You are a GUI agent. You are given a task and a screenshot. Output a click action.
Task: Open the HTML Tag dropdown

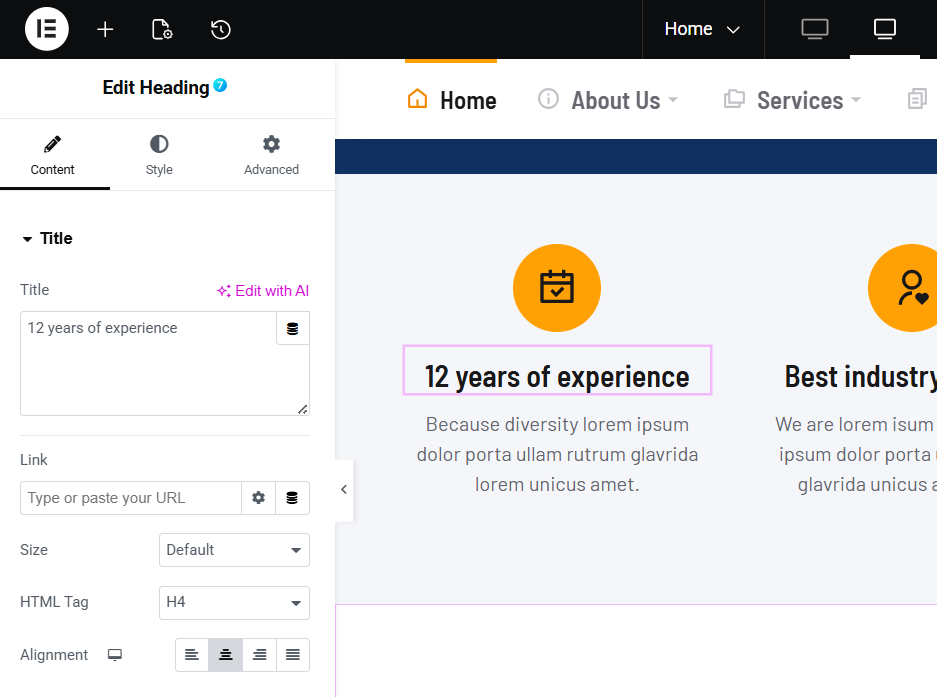pos(234,602)
